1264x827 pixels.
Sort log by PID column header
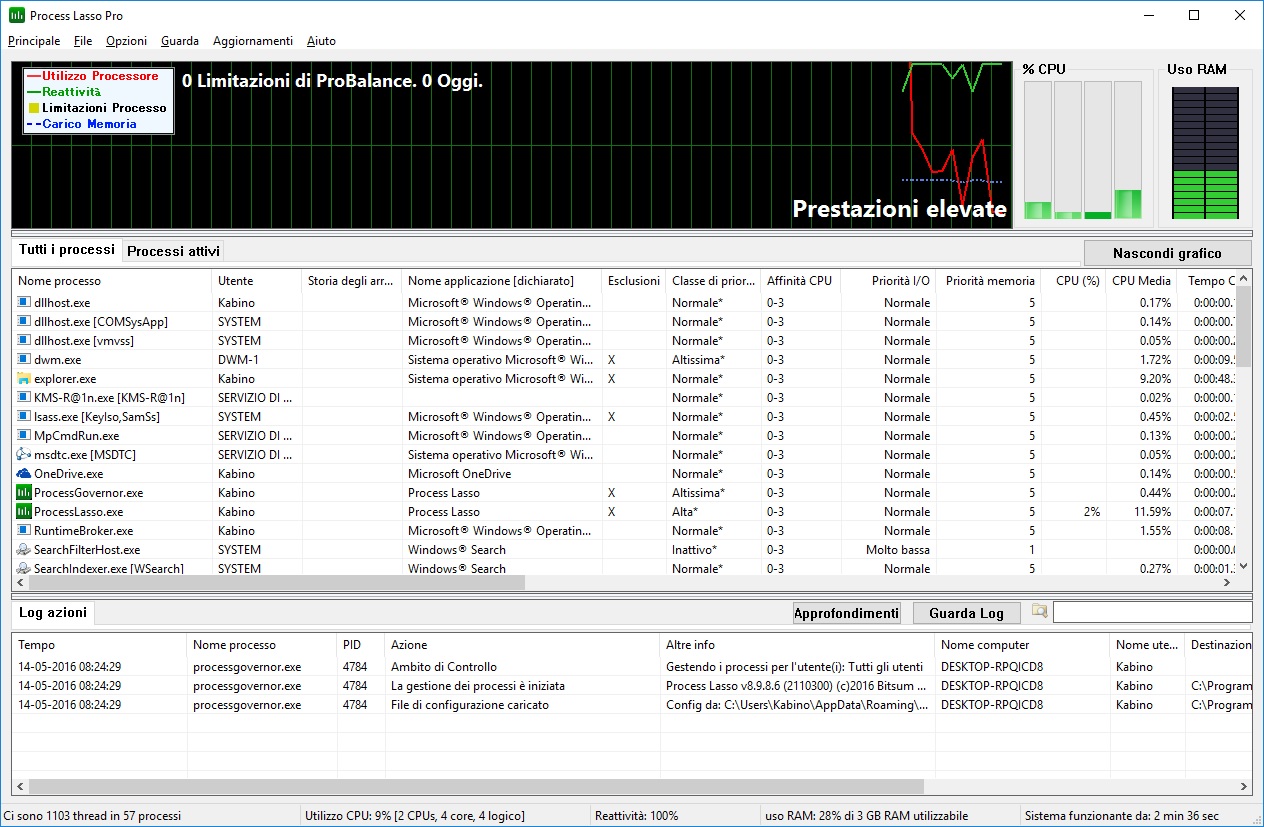point(361,645)
